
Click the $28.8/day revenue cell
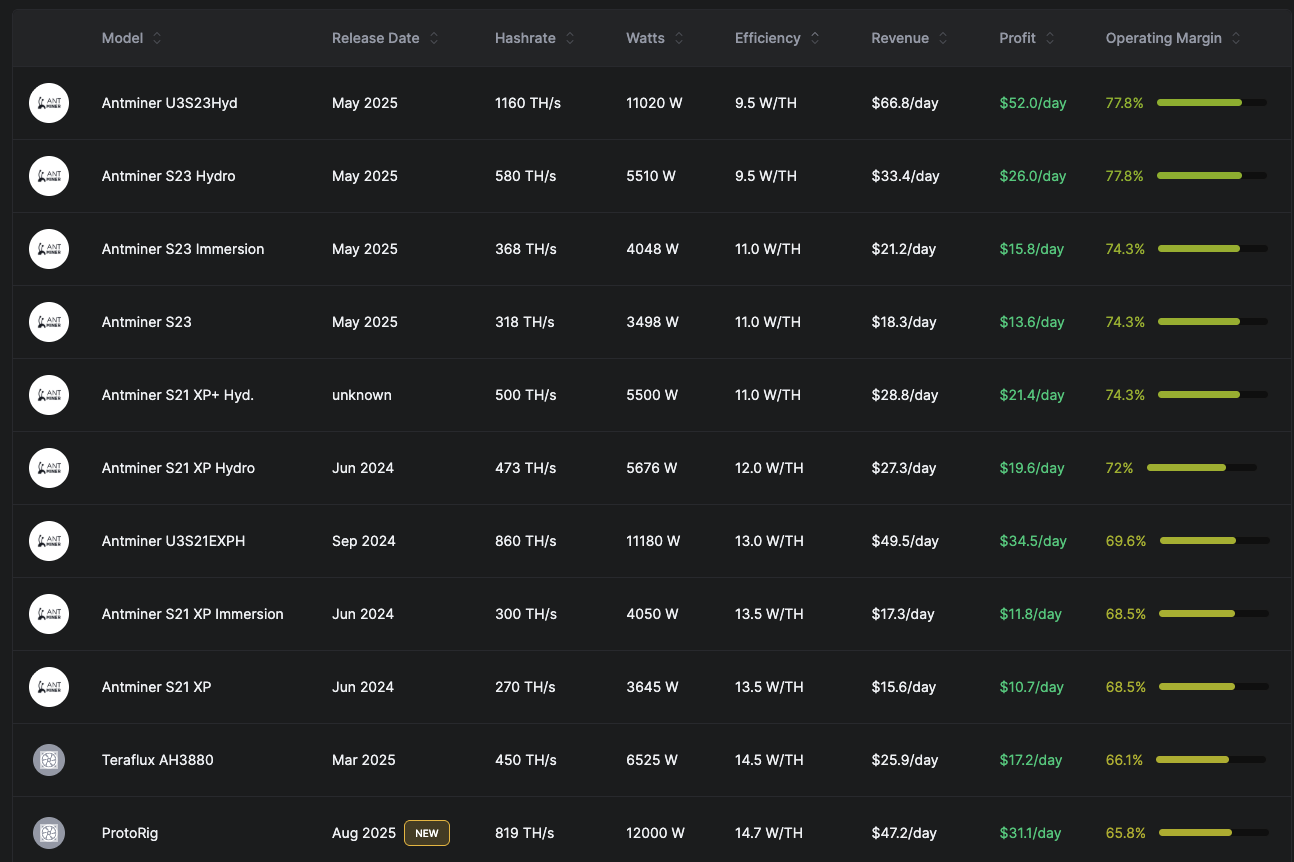point(905,395)
